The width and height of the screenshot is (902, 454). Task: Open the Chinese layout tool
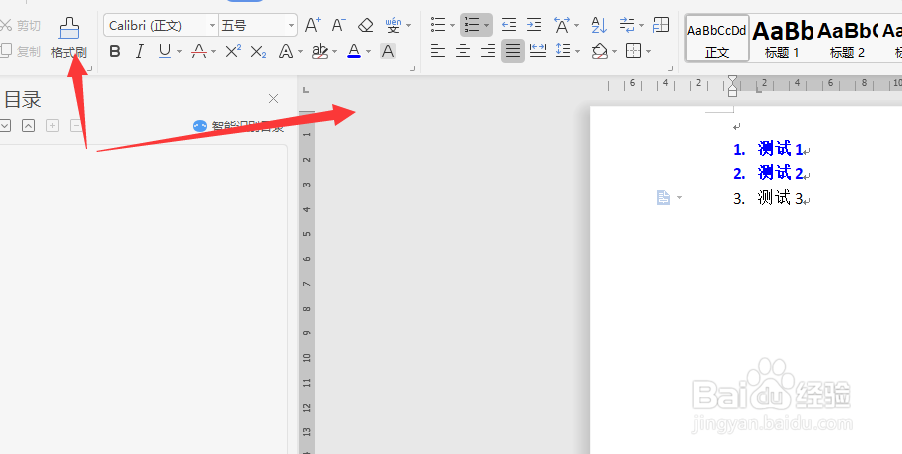point(561,25)
